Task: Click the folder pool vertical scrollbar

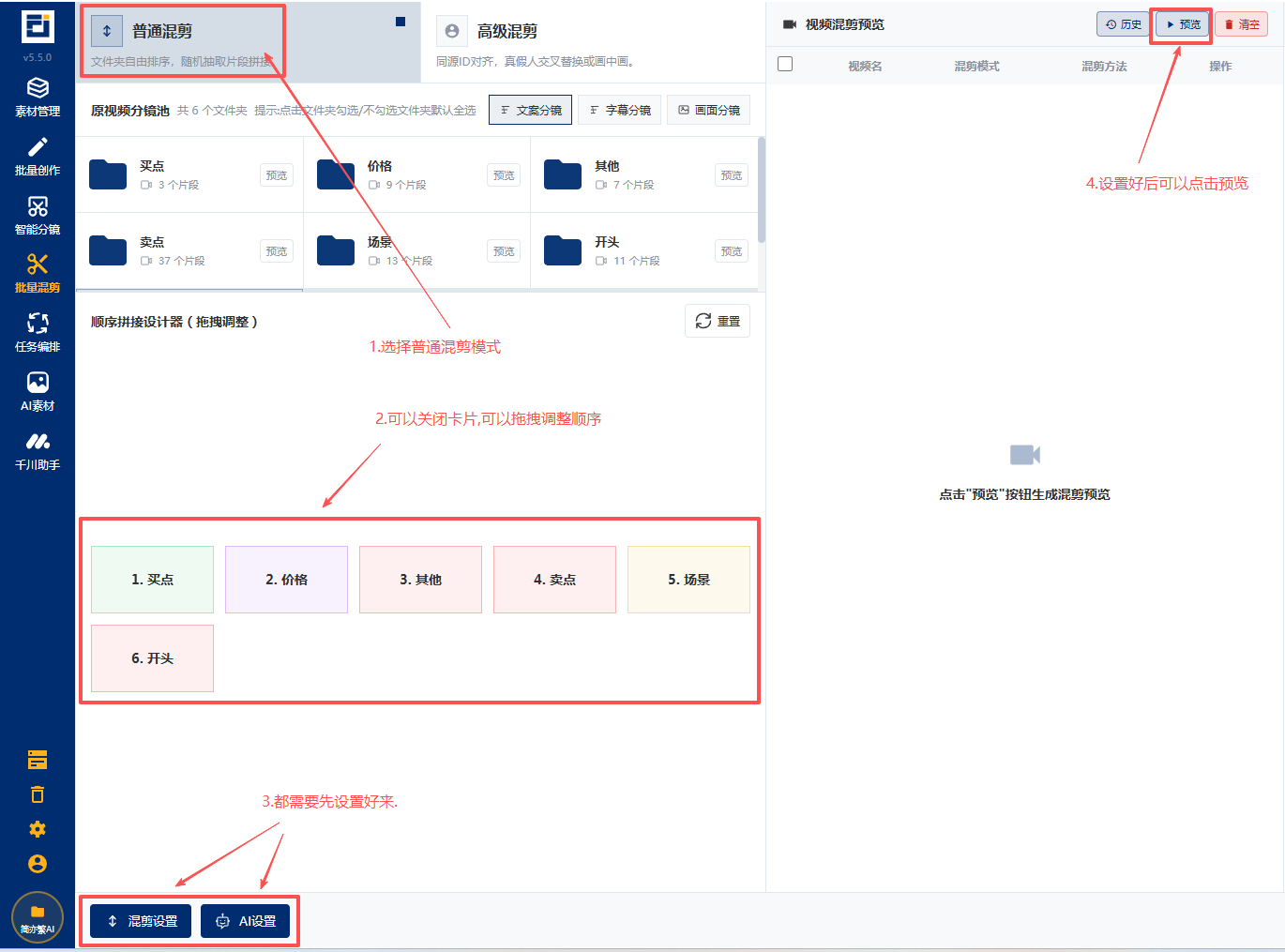Action: coord(762,190)
